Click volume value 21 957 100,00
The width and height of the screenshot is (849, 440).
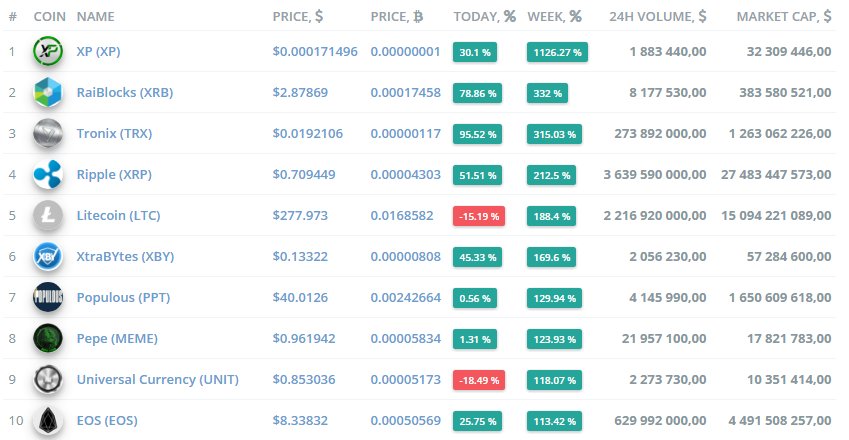664,339
